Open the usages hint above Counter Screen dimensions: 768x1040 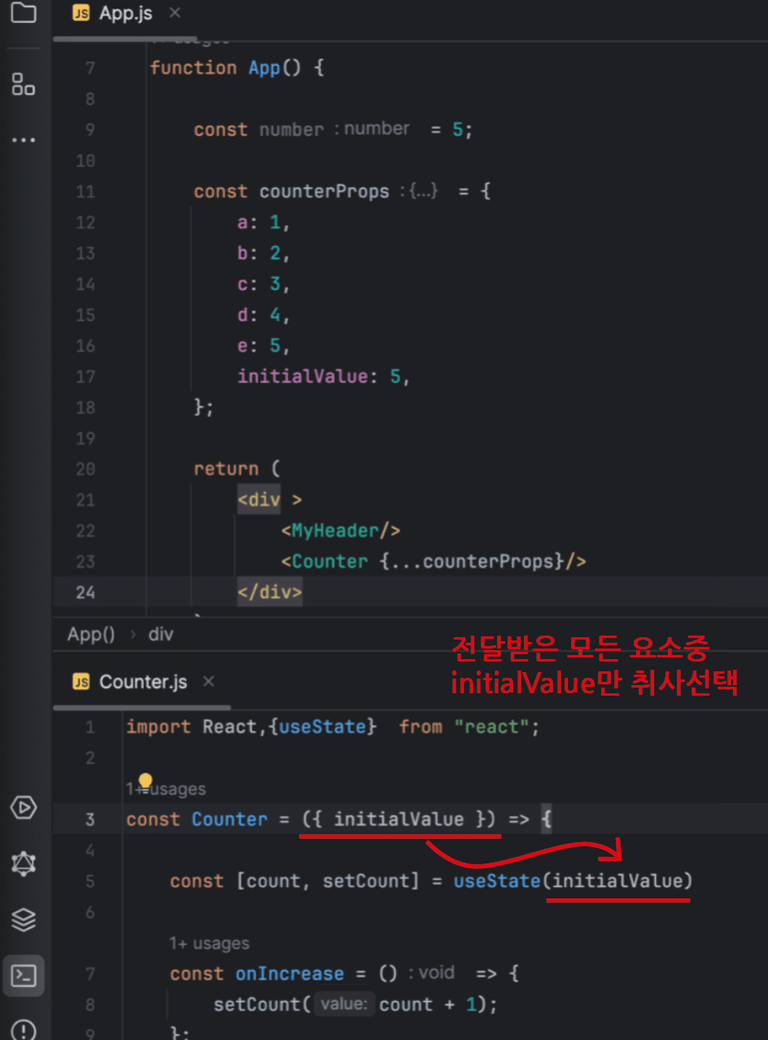[166, 789]
